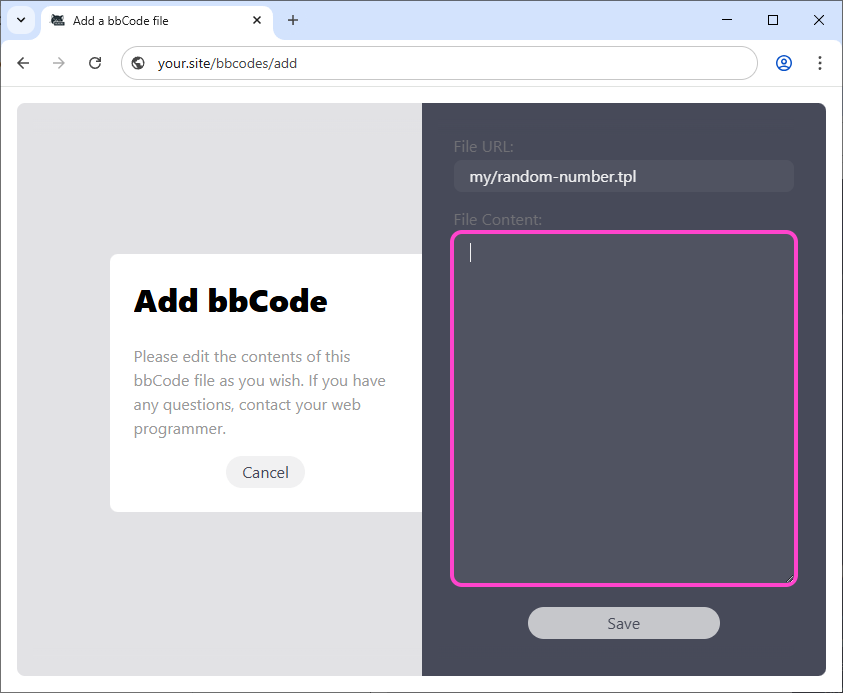This screenshot has width=843, height=693.
Task: Go back to the previous page
Action: point(23,63)
